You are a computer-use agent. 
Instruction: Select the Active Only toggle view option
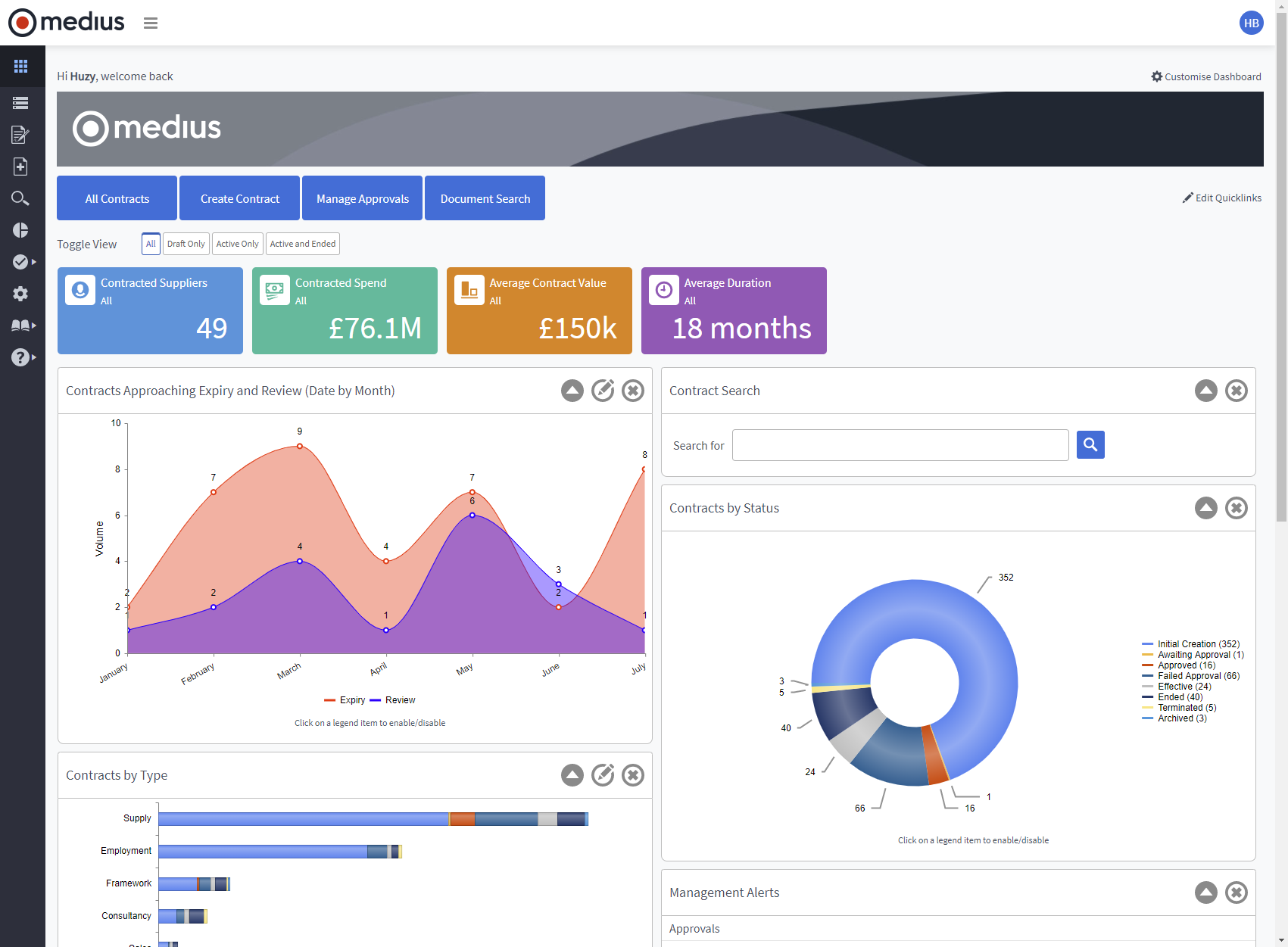238,244
